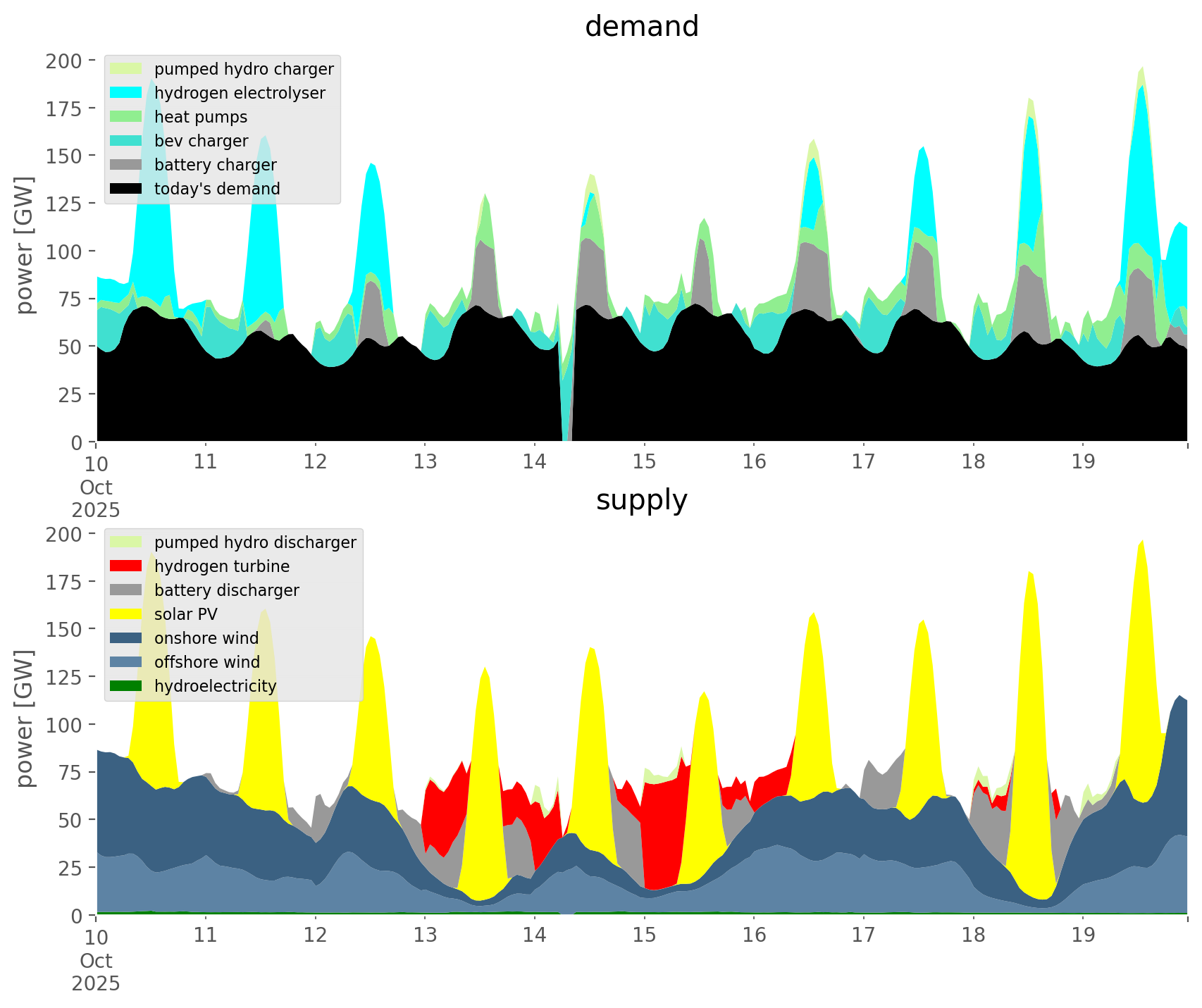
Task: Select the offshore wind legend label
Action: click(207, 662)
